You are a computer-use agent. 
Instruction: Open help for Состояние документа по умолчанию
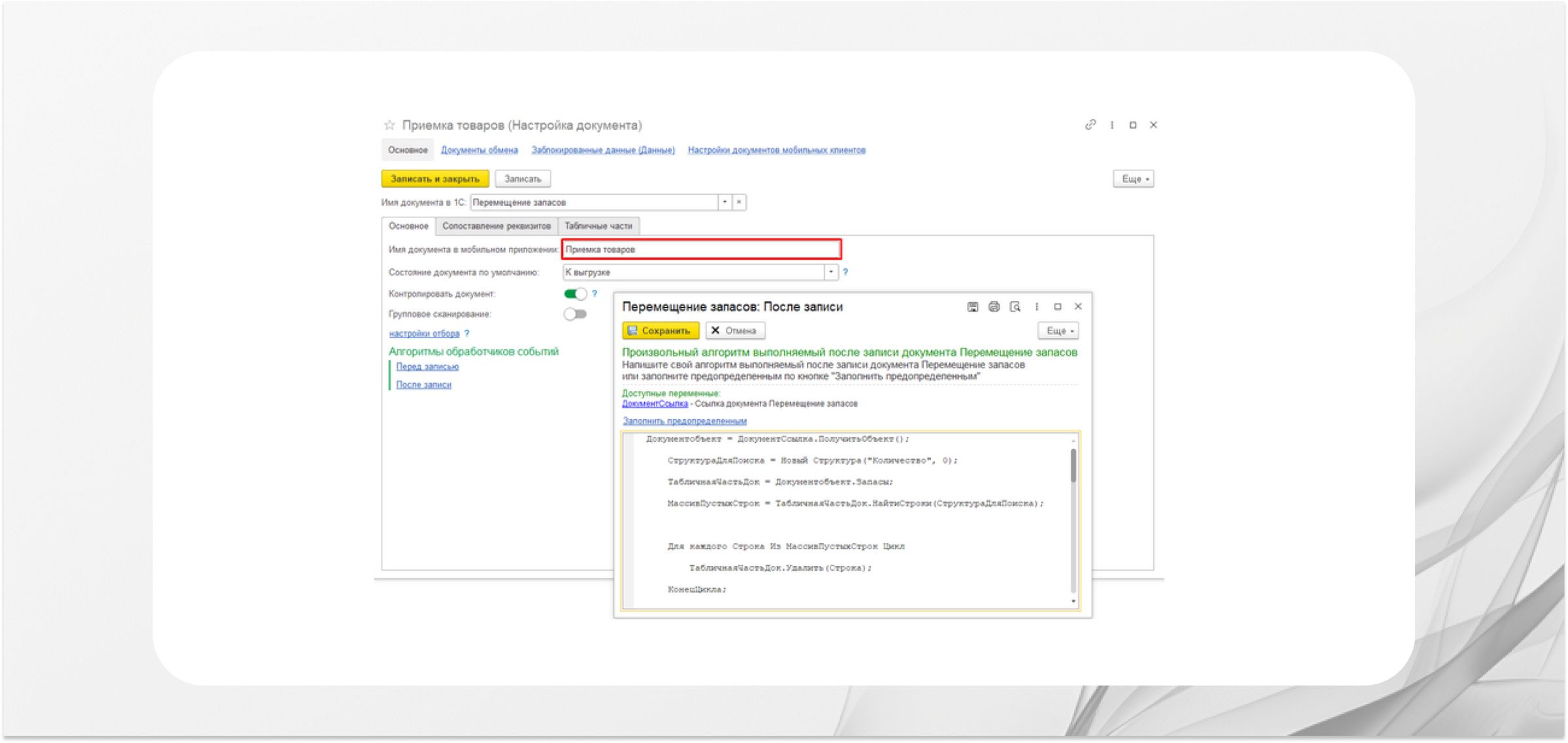coord(845,272)
